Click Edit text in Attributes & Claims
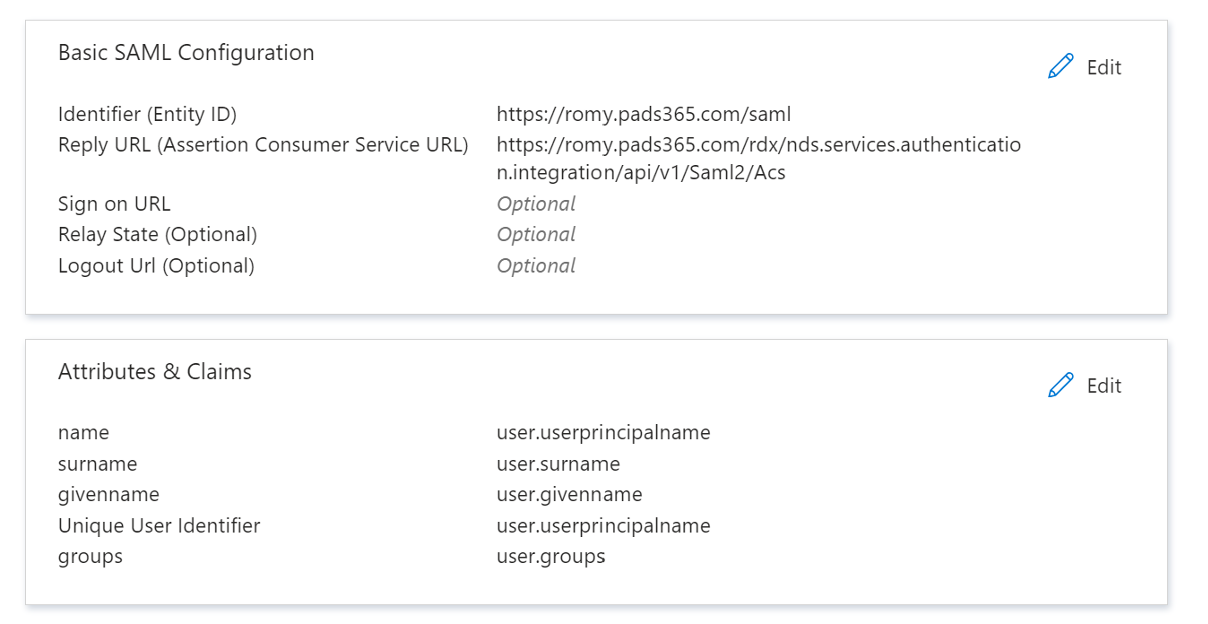 [x=1104, y=385]
